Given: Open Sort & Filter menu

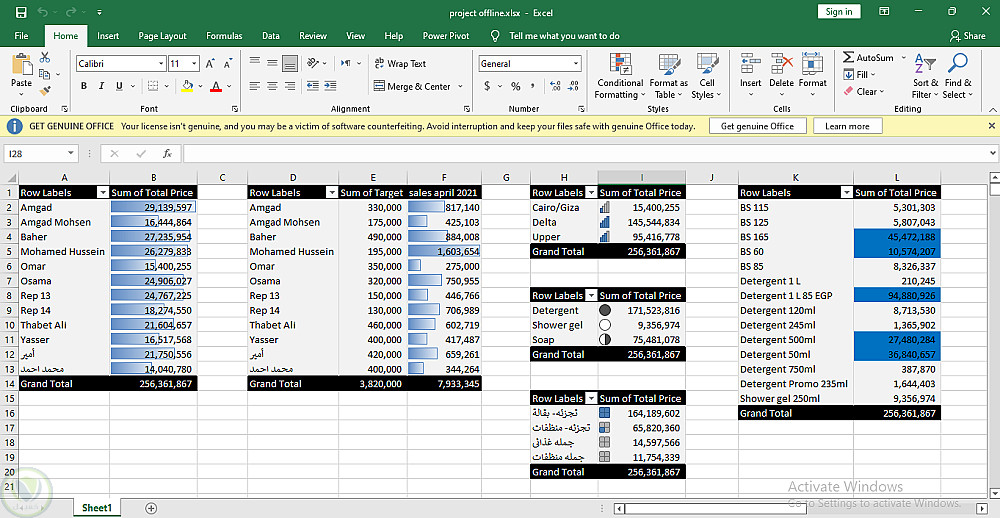Looking at the screenshot, I should coord(925,77).
